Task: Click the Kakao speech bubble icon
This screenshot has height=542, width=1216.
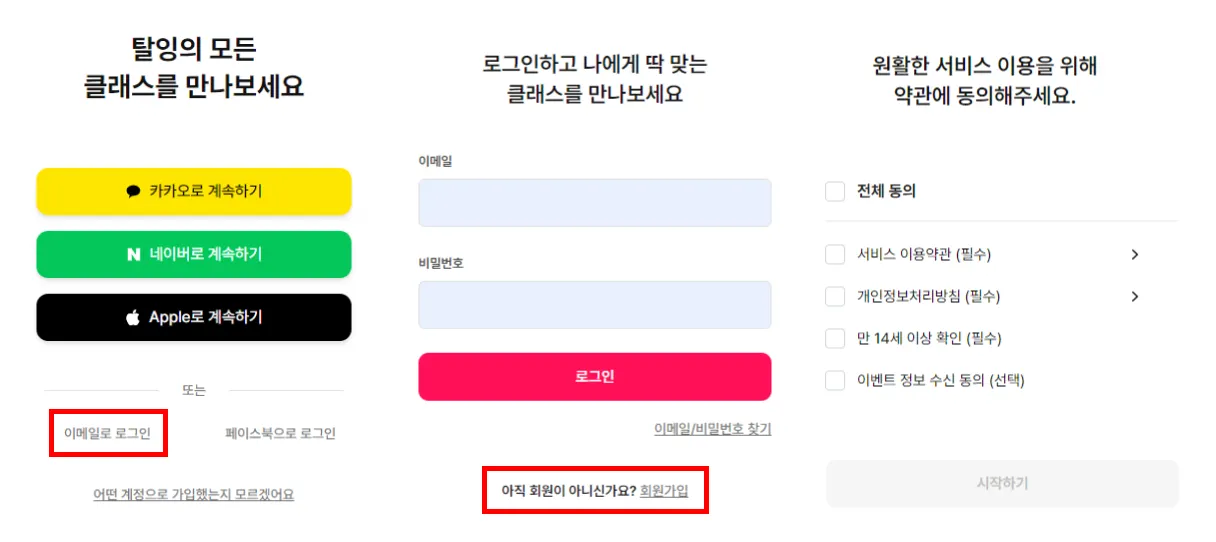Action: point(133,191)
